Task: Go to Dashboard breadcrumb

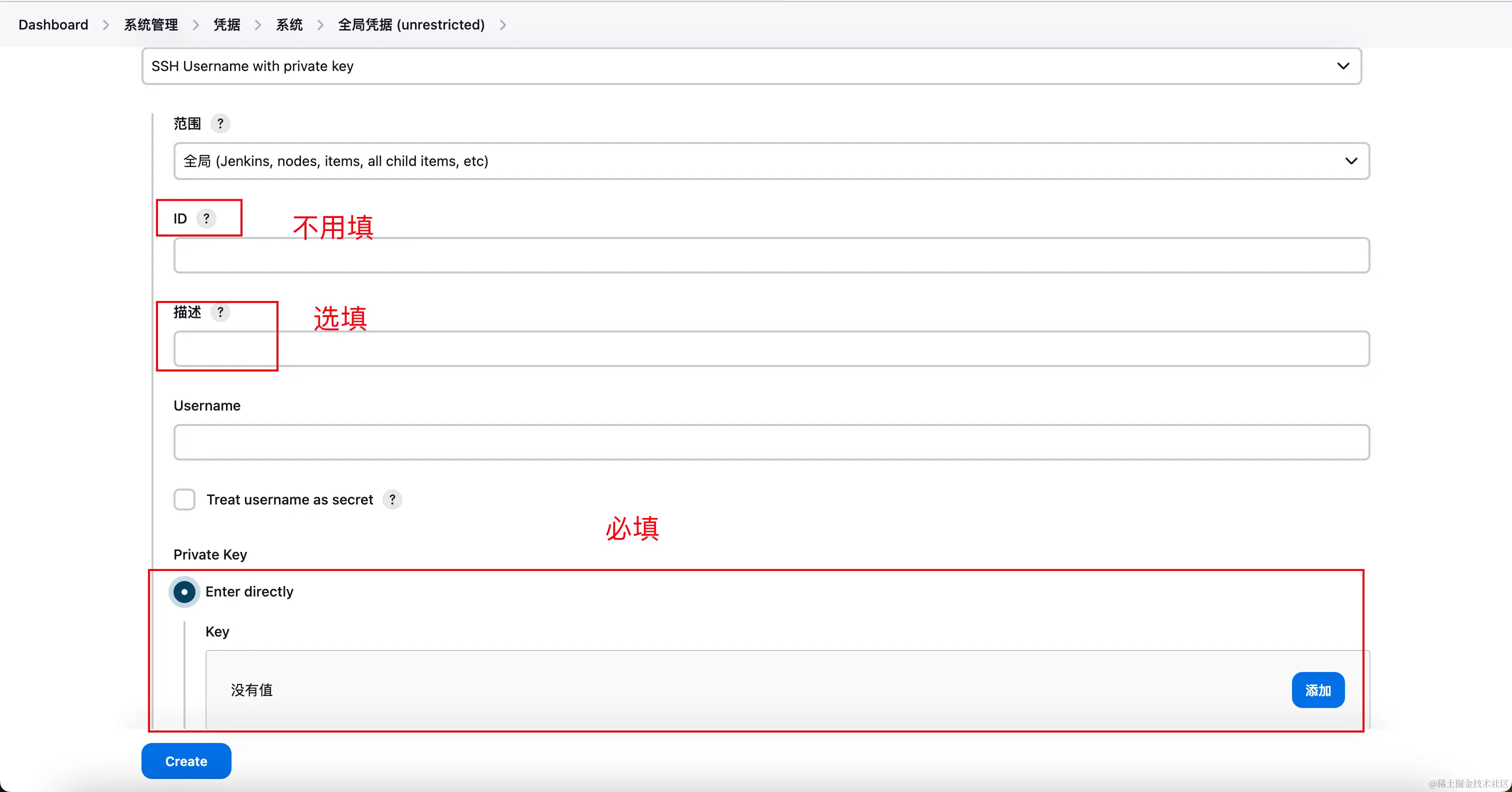Action: 53,25
